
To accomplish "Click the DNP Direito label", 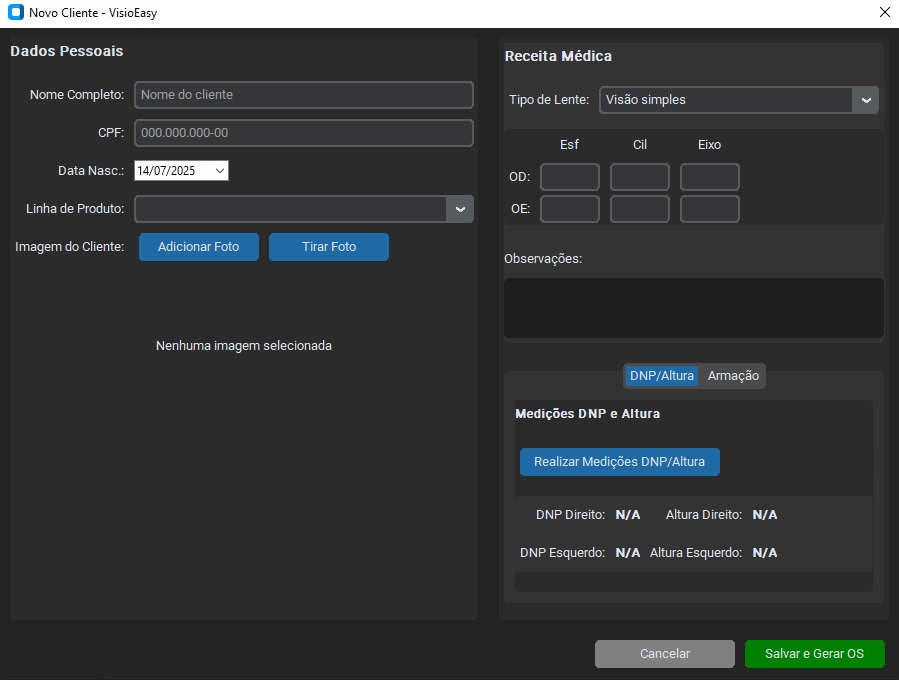I will [x=570, y=515].
